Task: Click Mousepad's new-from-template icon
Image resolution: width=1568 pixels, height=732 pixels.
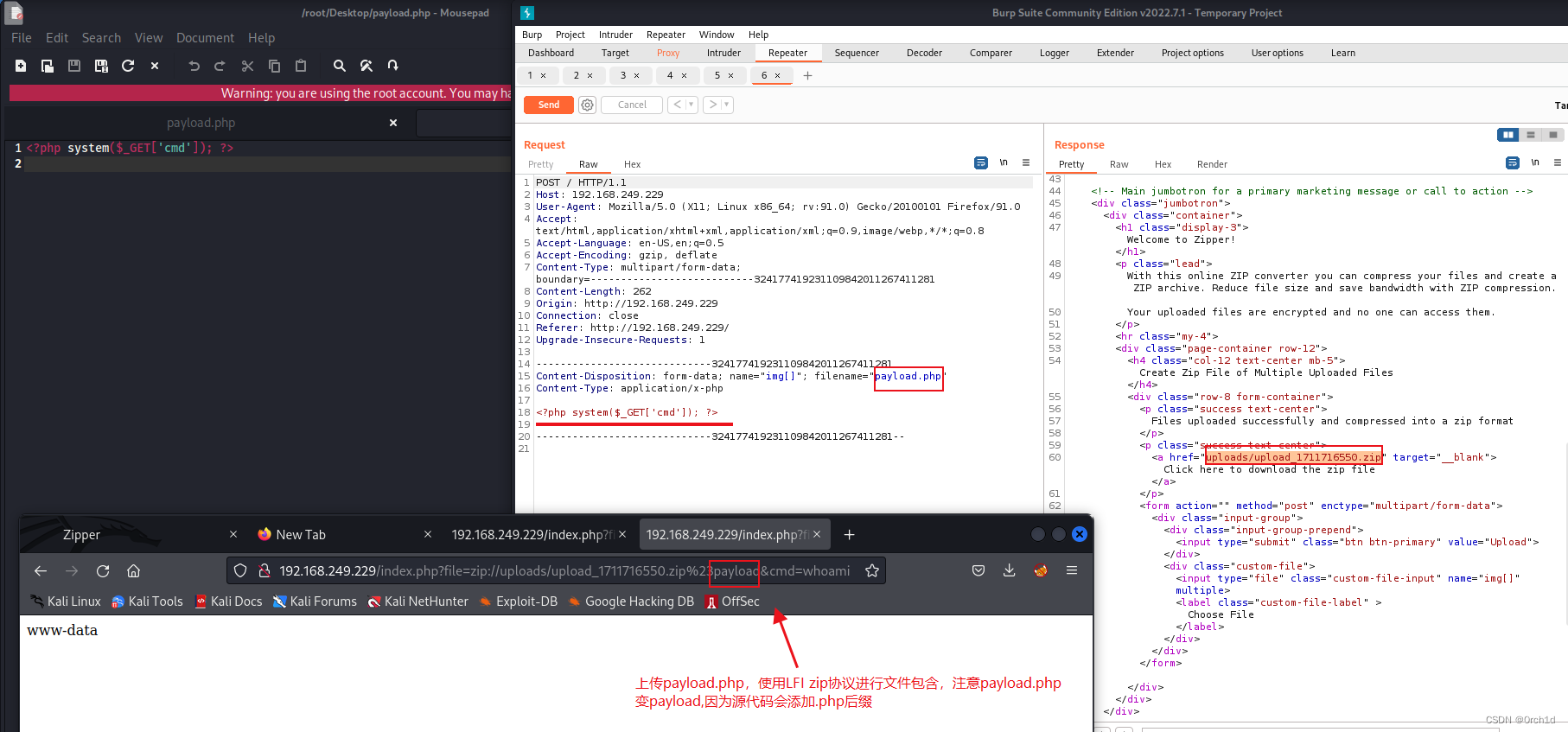Action: click(x=48, y=66)
